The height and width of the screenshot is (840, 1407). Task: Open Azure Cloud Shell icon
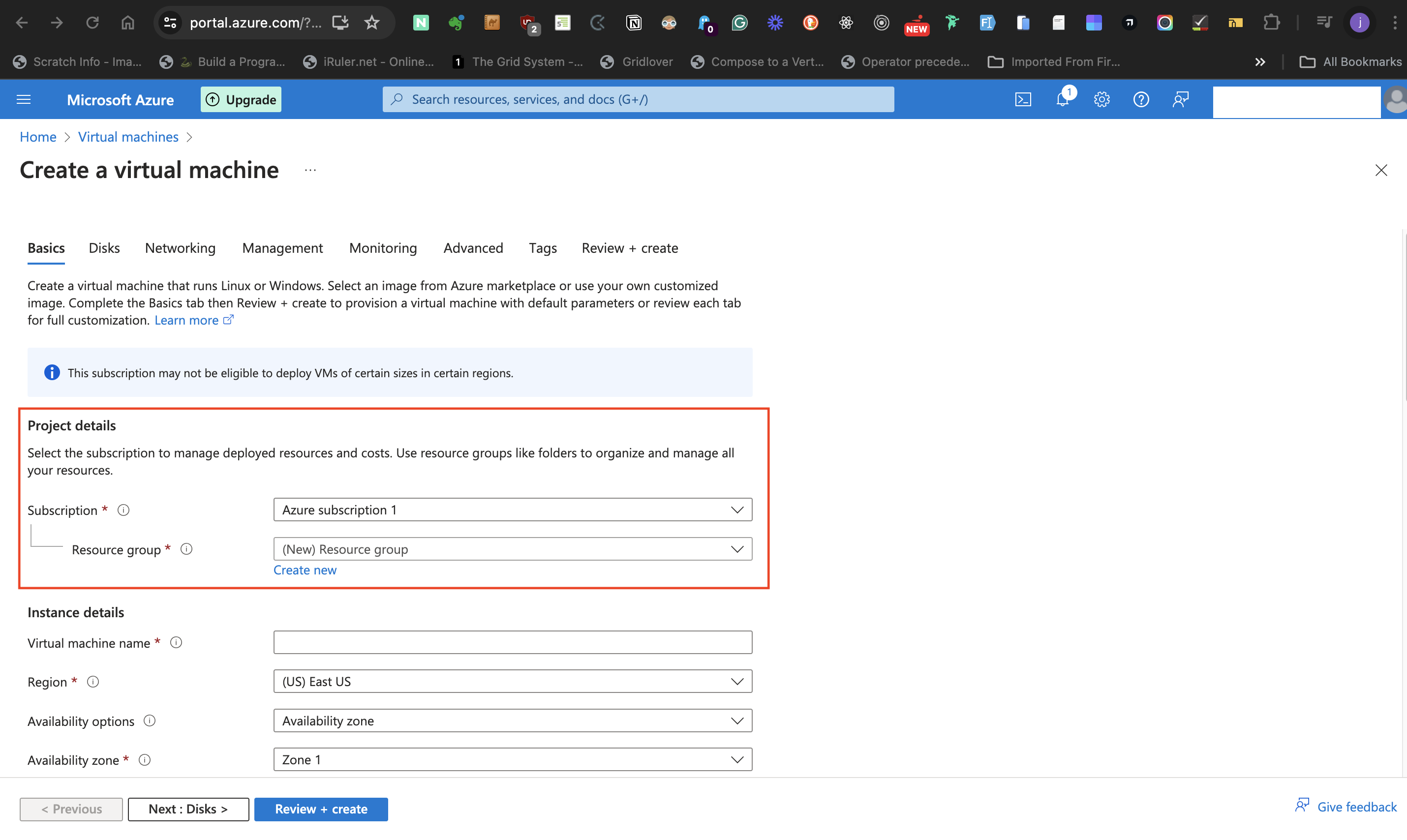tap(1023, 100)
